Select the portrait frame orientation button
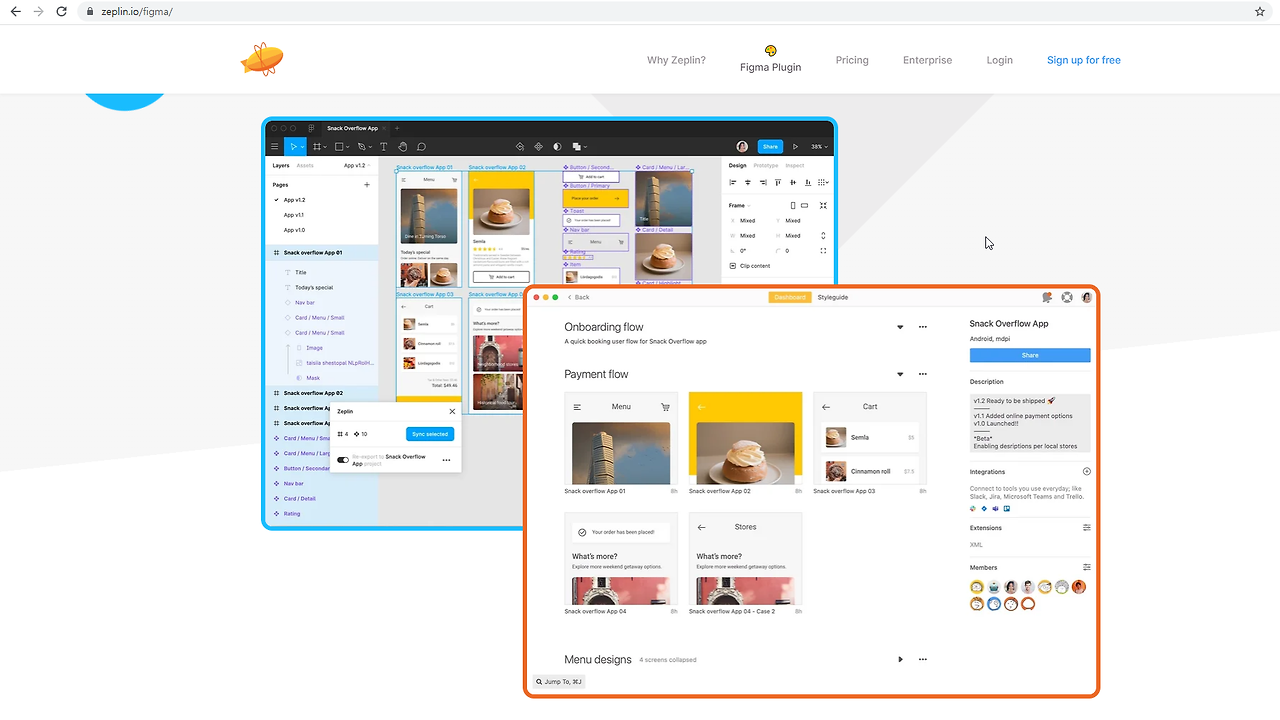The height and width of the screenshot is (720, 1280). [x=793, y=205]
